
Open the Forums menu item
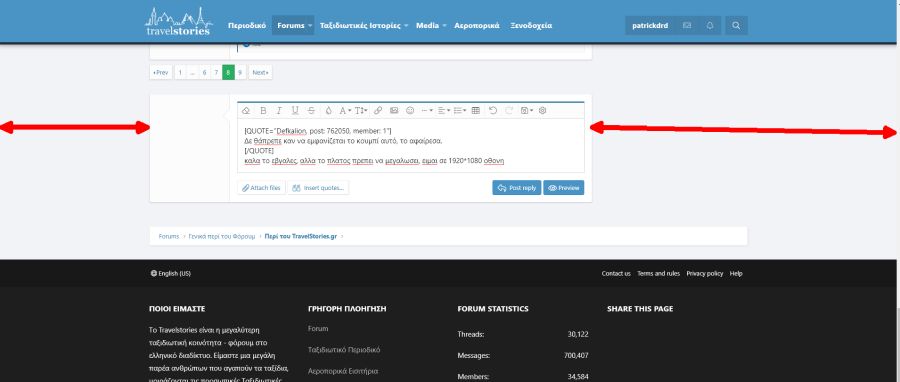tap(290, 25)
